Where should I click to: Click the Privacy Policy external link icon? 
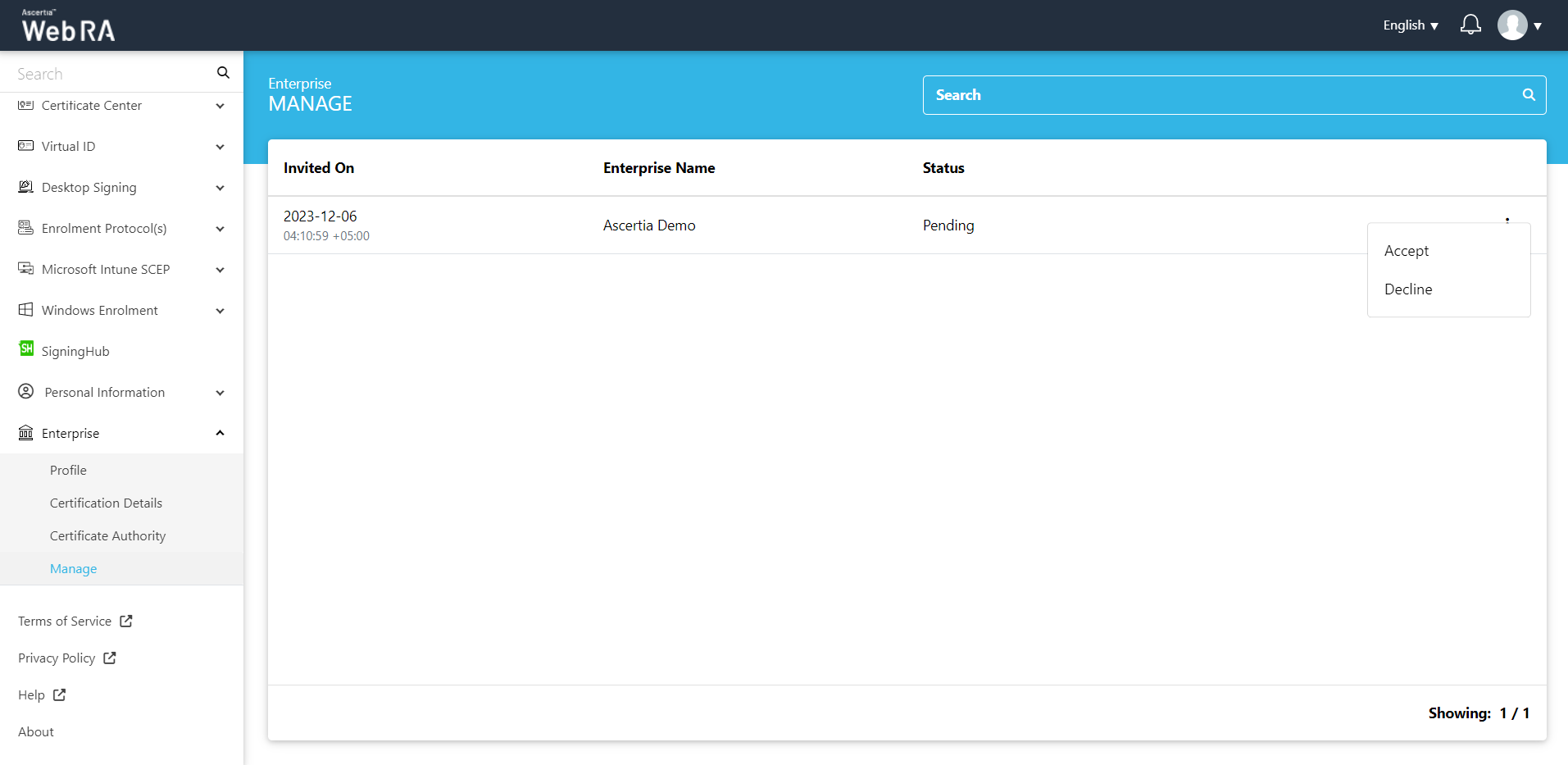110,658
